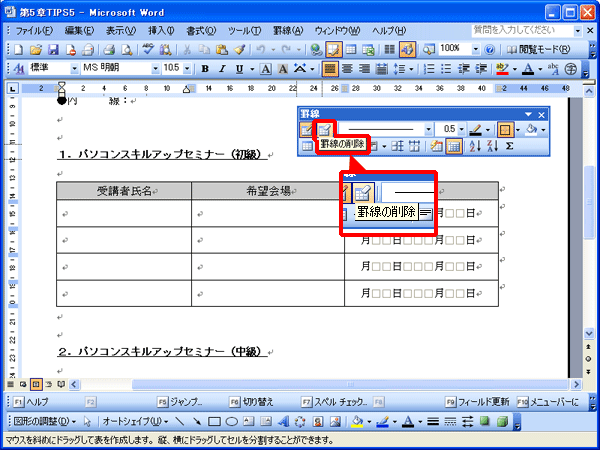Sort descending with the Z-A icon
Screen dimensions: 600x450
click(x=492, y=146)
